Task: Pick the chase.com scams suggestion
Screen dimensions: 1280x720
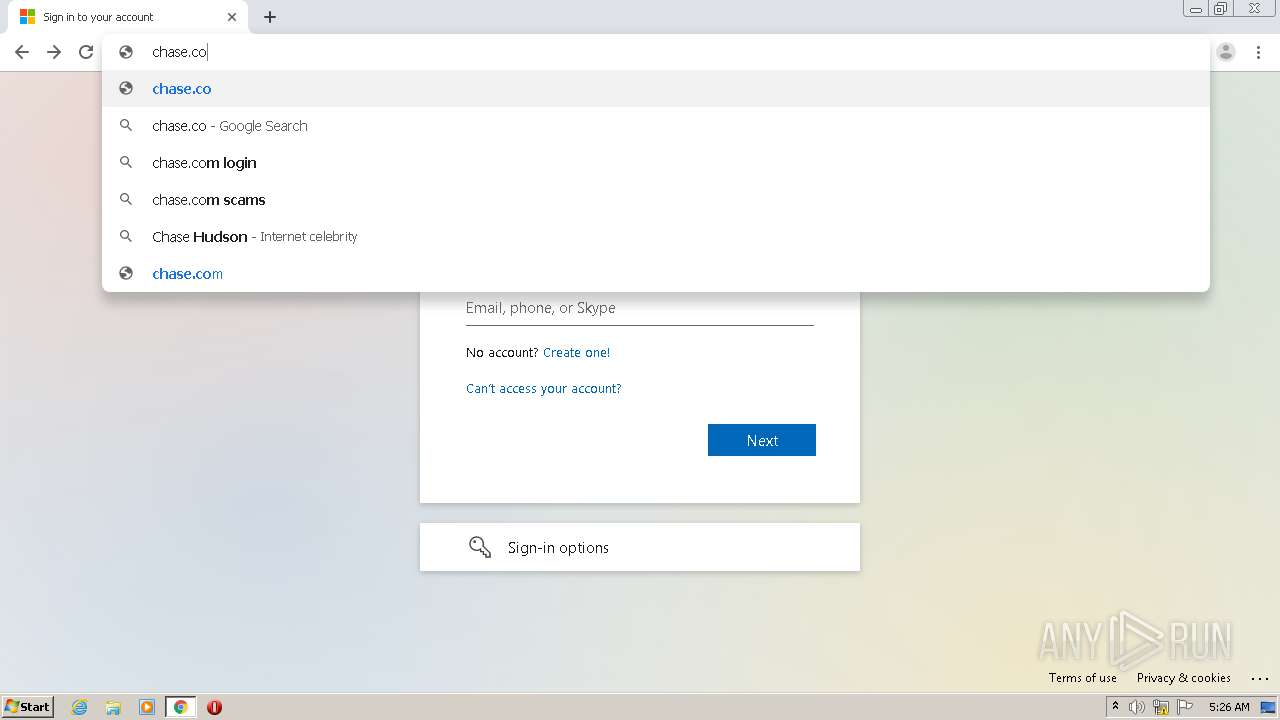Action: point(656,200)
